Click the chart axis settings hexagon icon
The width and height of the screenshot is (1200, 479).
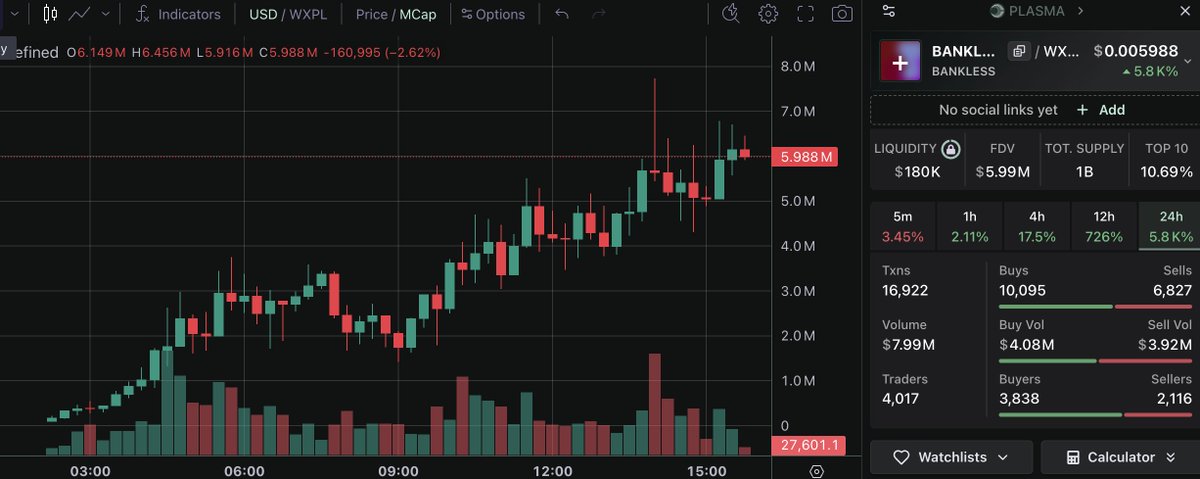click(817, 471)
